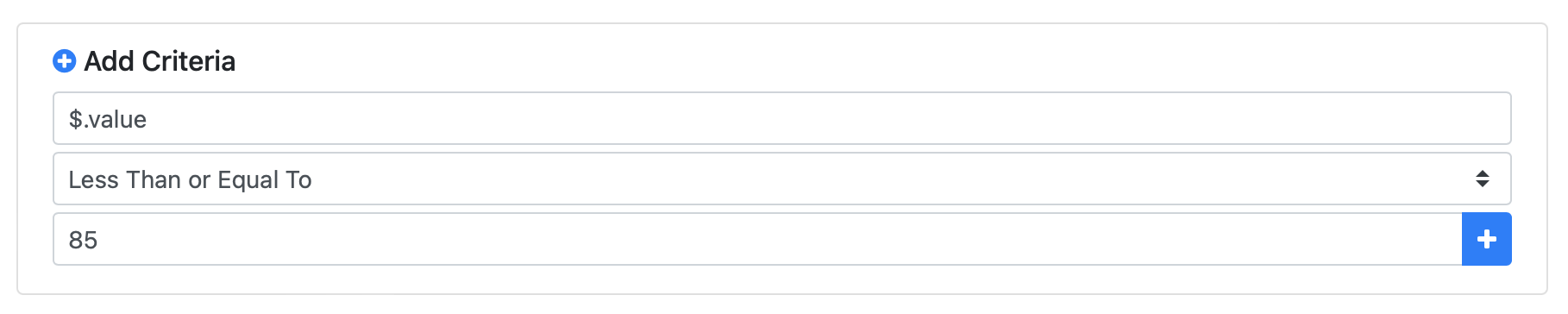The width and height of the screenshot is (1568, 314).
Task: Click the Less Than or Equal To text
Action: click(x=190, y=179)
